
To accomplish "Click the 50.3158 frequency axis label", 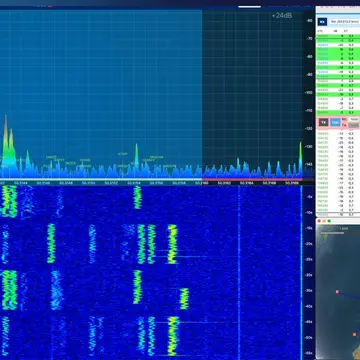I will [179, 183].
